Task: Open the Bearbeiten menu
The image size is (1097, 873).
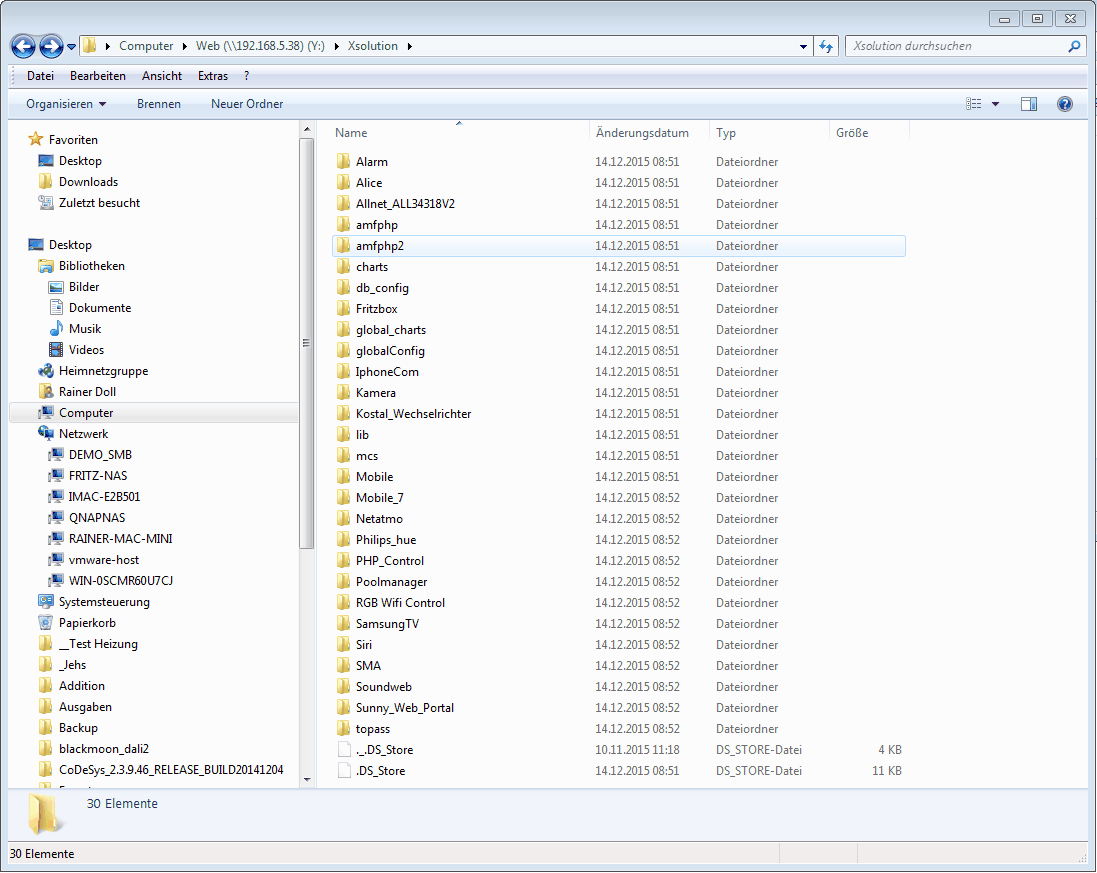Action: 98,76
